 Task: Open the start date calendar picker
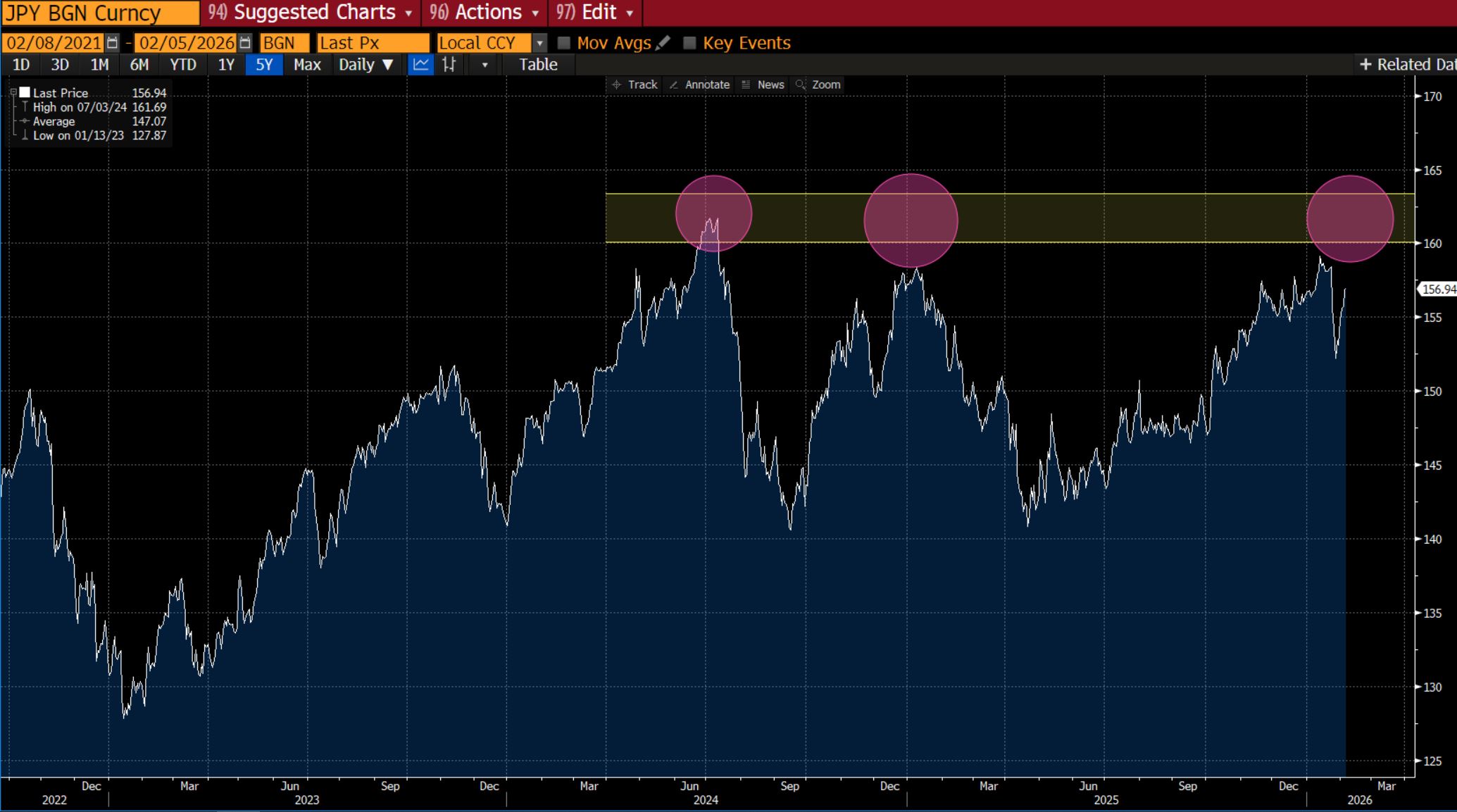112,43
